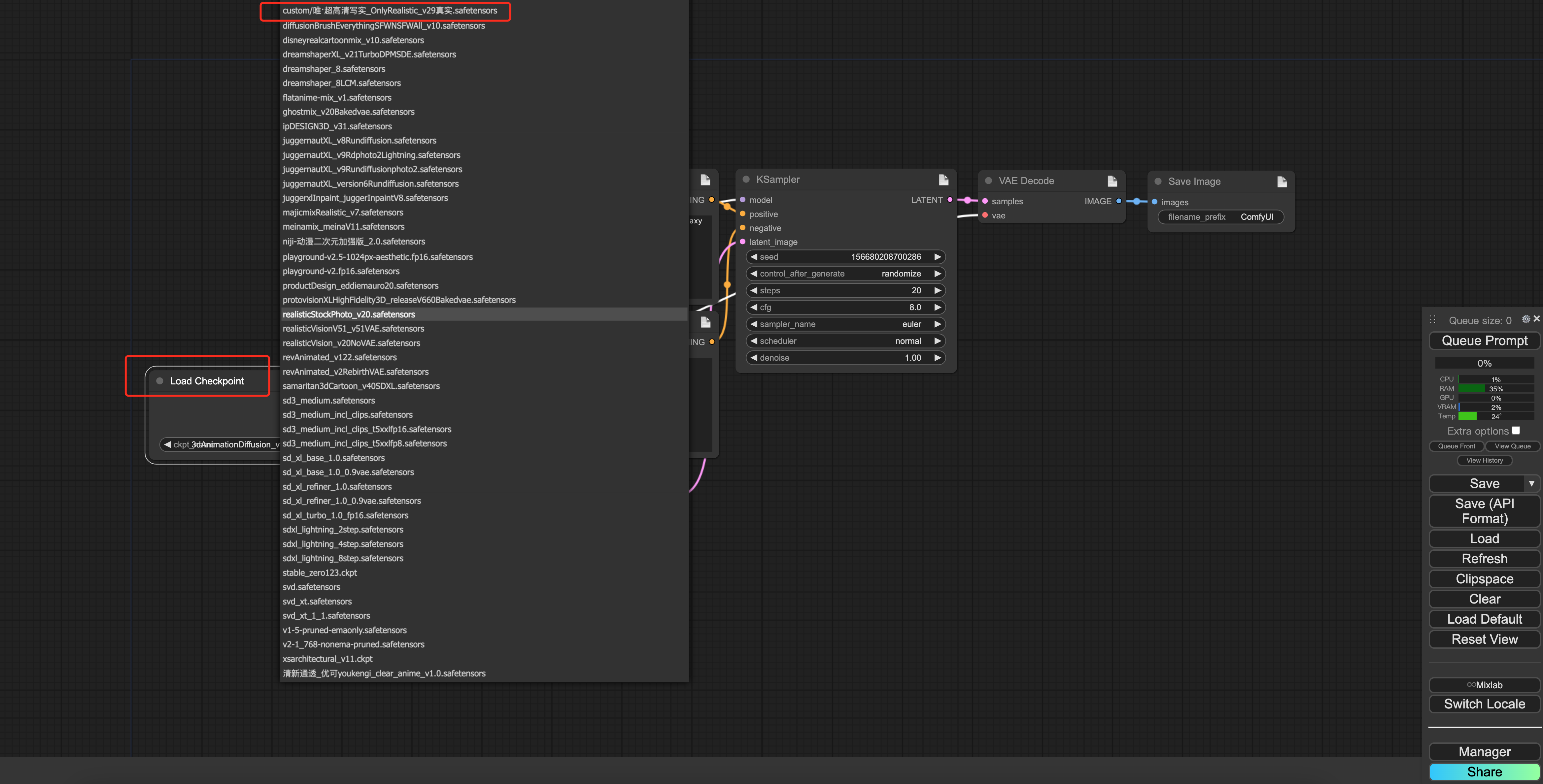Decrease cfg with the left arrow
This screenshot has width=1543, height=784.
coord(754,307)
